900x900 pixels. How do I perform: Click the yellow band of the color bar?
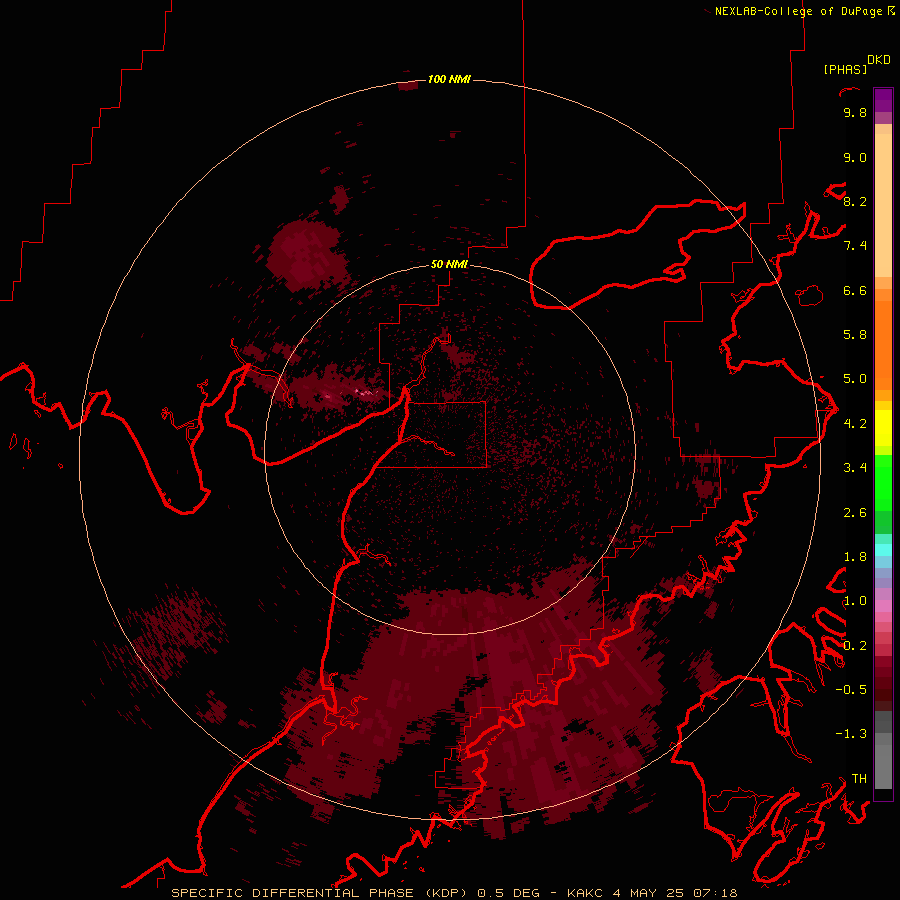[x=883, y=428]
